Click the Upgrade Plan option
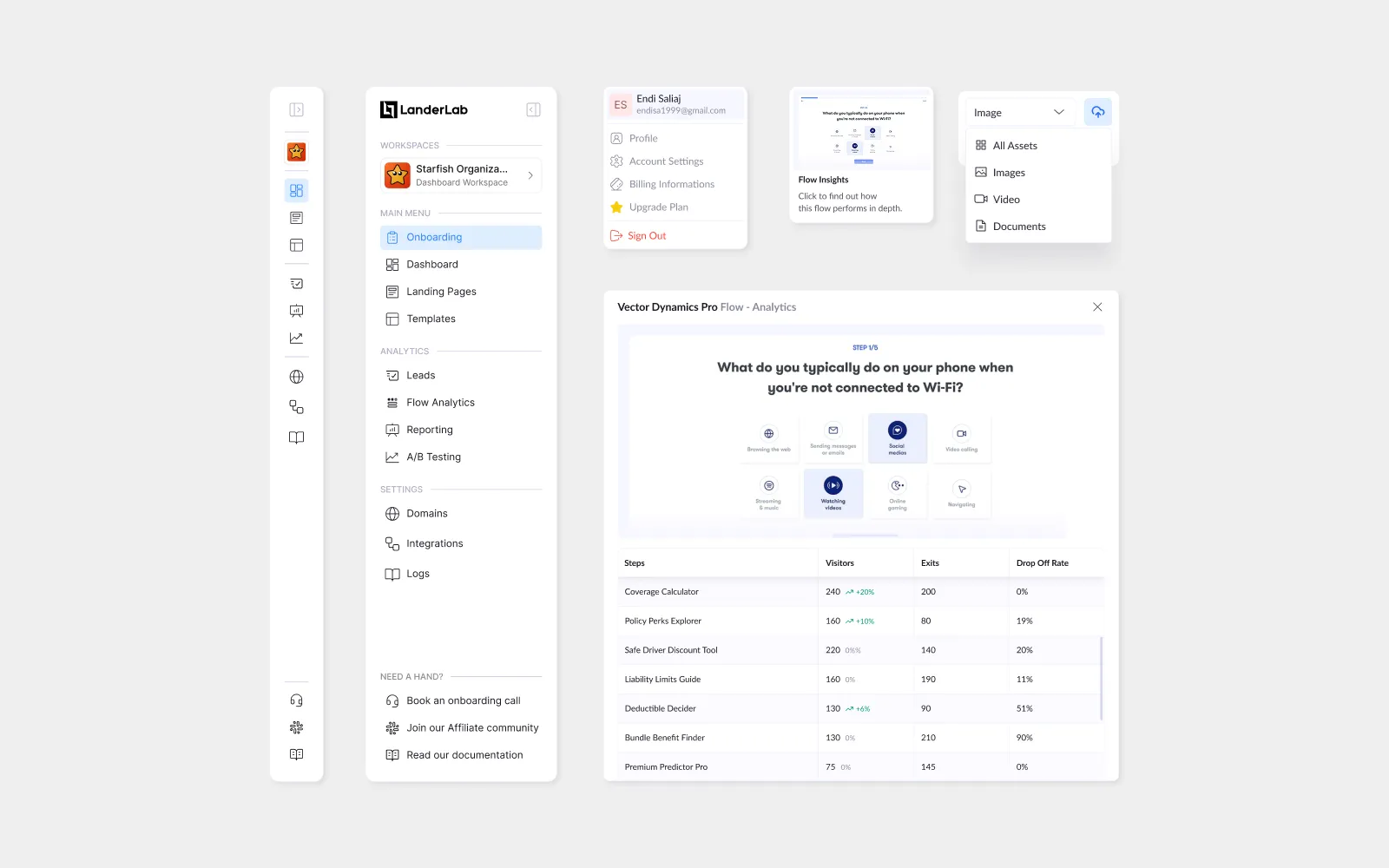The width and height of the screenshot is (1389, 868). point(658,207)
